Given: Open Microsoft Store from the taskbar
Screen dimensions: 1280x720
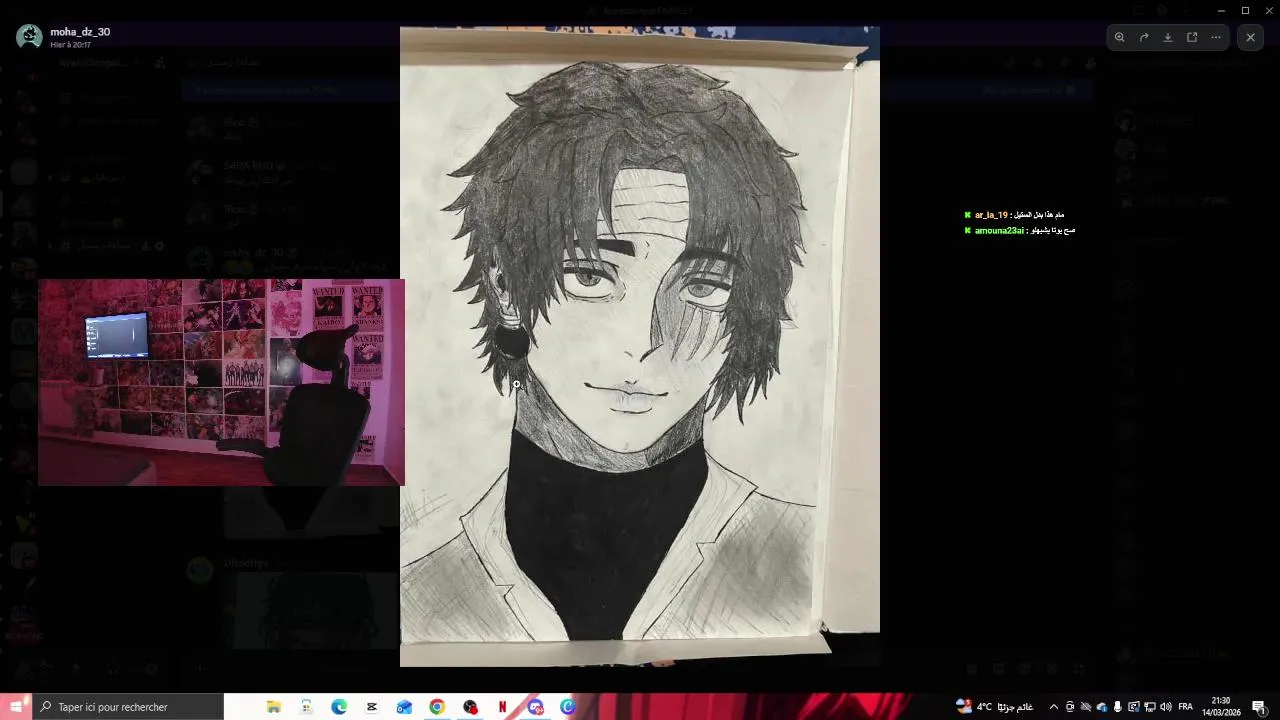Looking at the screenshot, I should point(306,707).
